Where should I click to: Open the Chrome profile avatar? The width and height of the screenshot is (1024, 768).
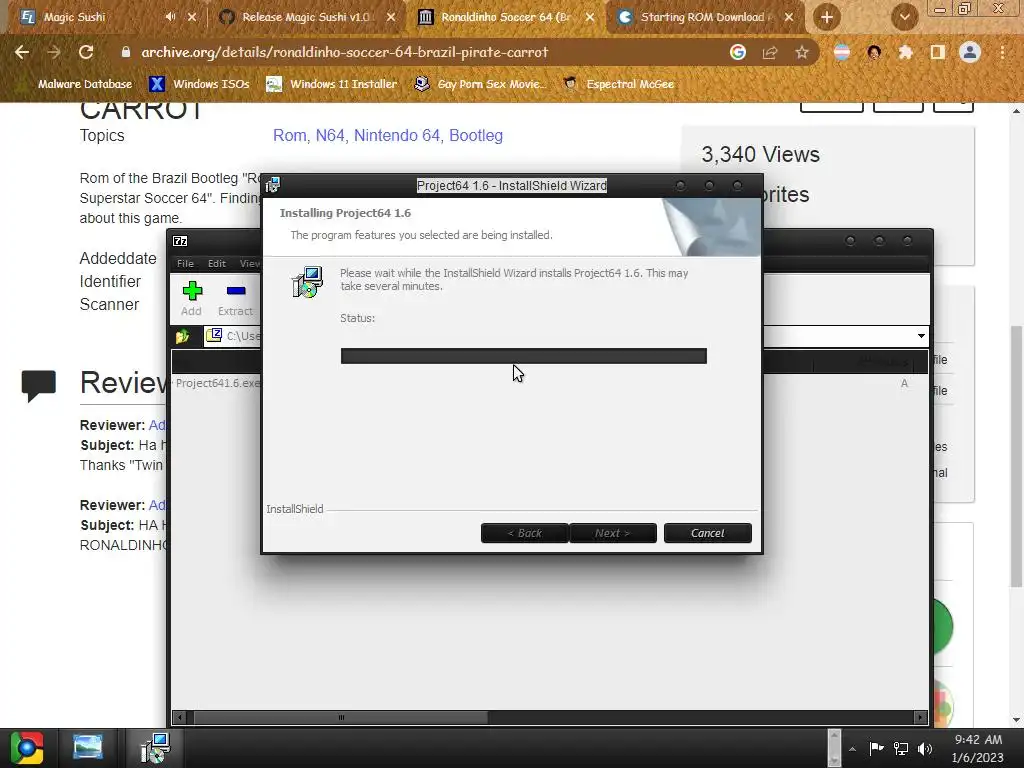[x=970, y=52]
